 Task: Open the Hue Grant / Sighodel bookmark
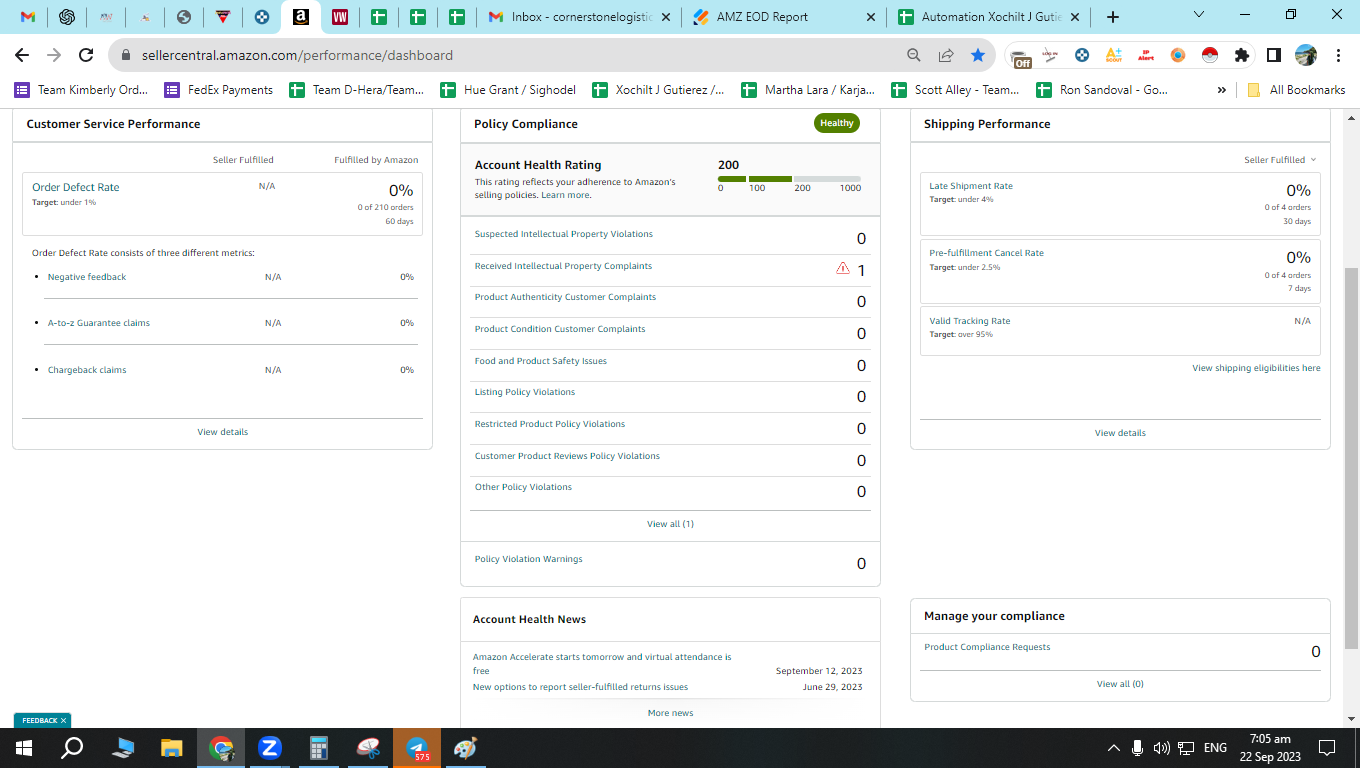point(508,90)
